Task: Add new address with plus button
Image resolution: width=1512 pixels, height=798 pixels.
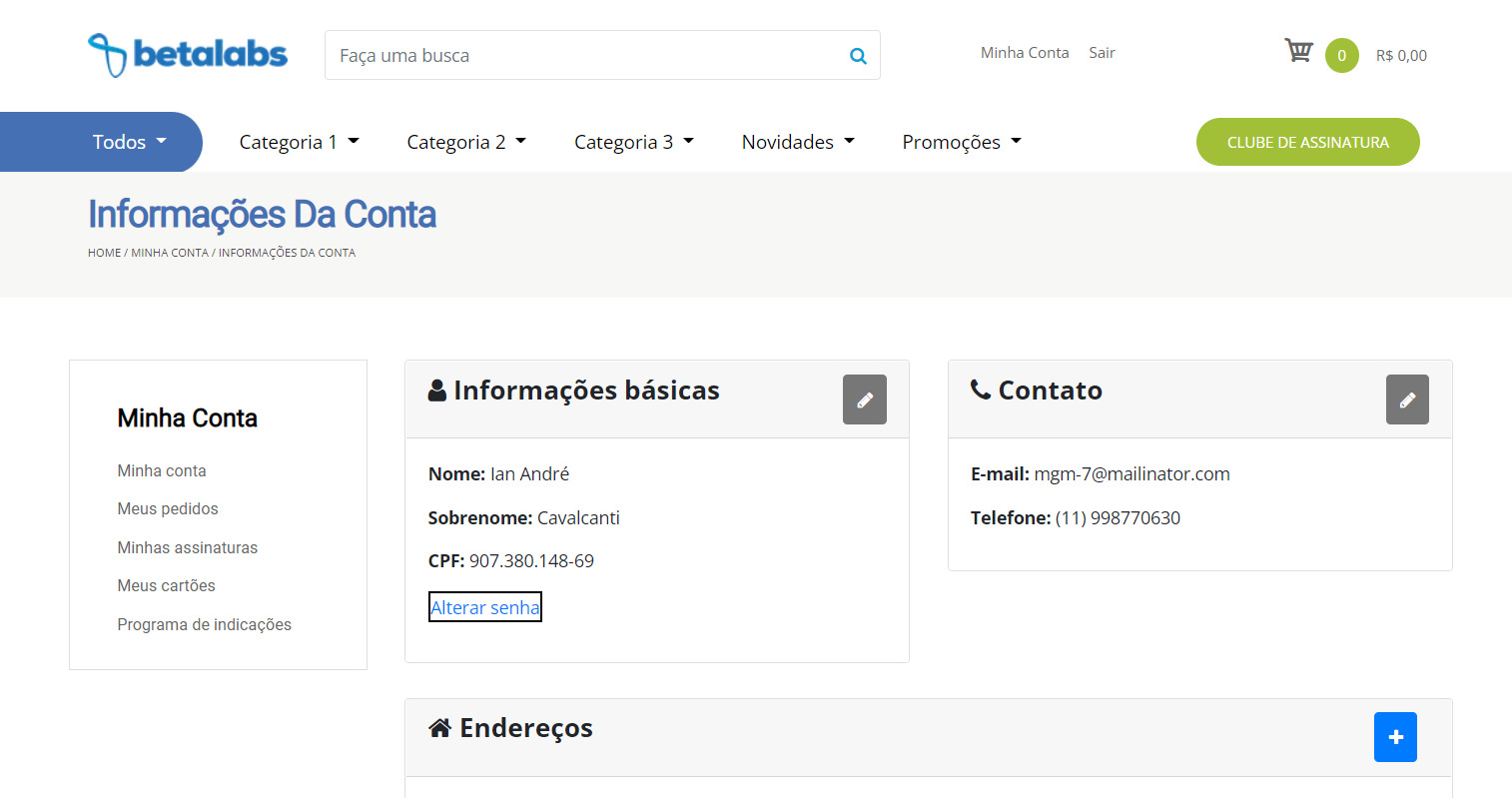Action: point(1395,737)
